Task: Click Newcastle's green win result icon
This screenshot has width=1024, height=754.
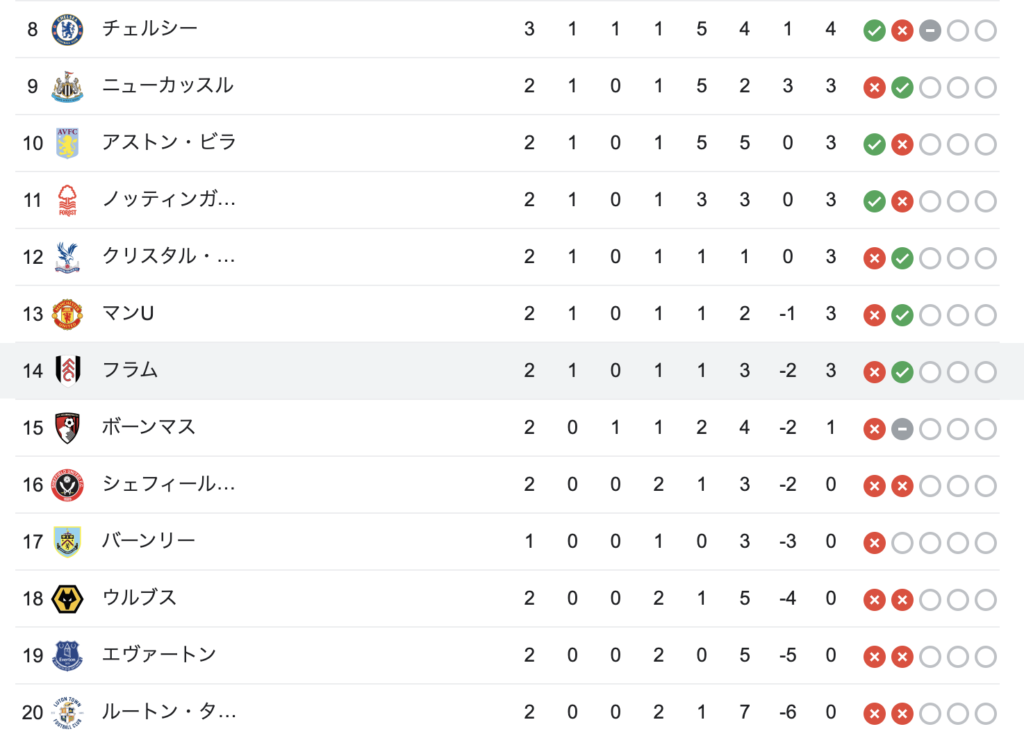Action: pyautogui.click(x=902, y=87)
